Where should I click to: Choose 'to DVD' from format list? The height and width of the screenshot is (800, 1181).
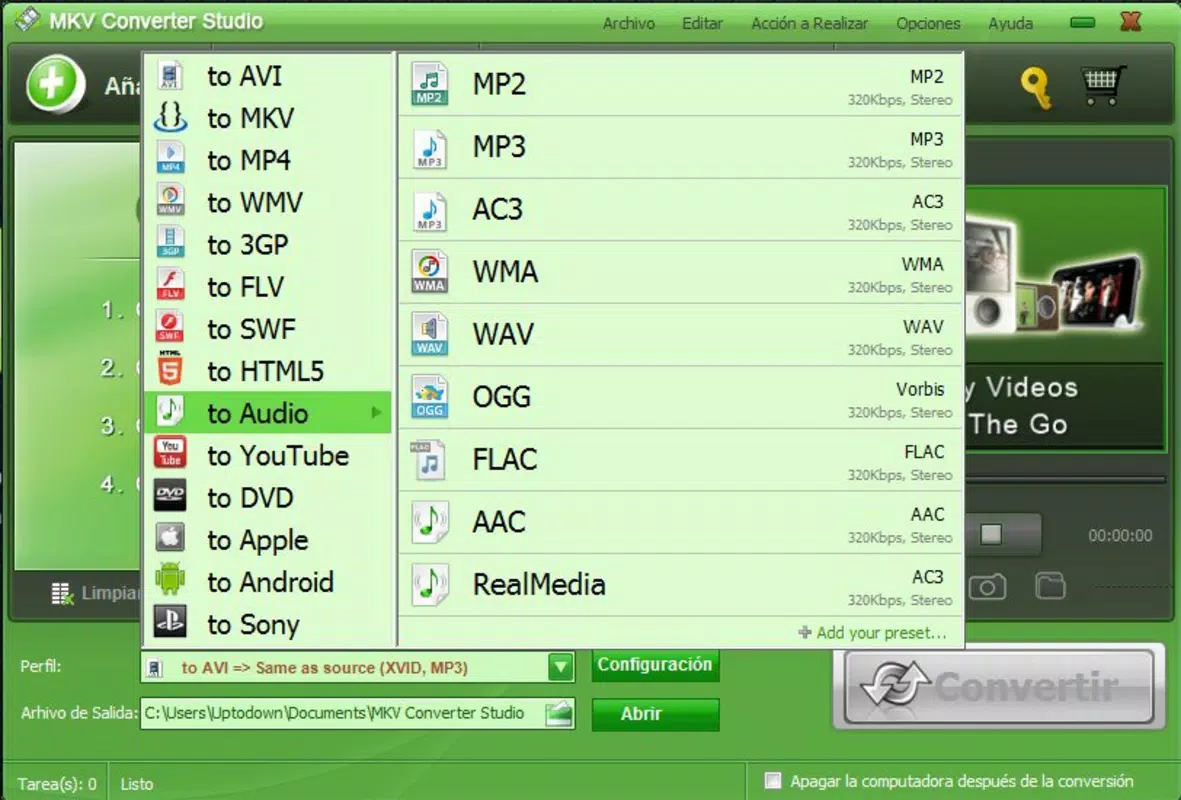pyautogui.click(x=268, y=497)
